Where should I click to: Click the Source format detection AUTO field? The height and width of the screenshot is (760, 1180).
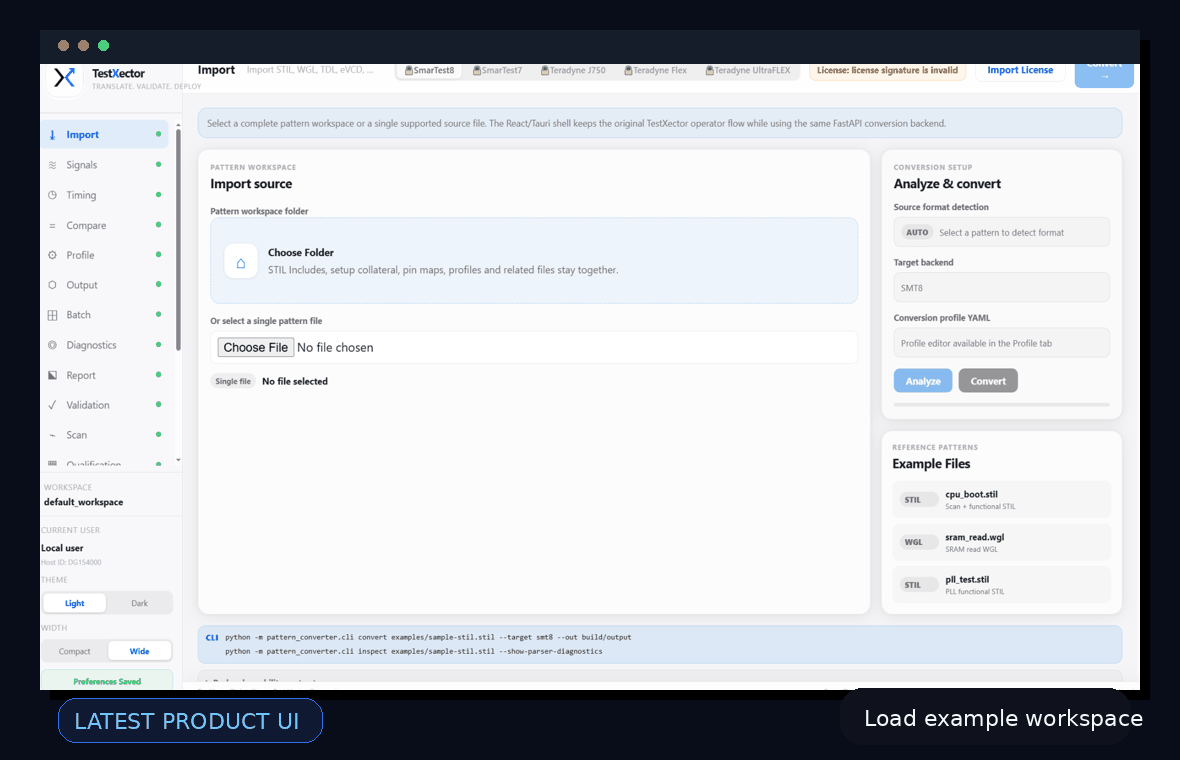pos(1001,233)
